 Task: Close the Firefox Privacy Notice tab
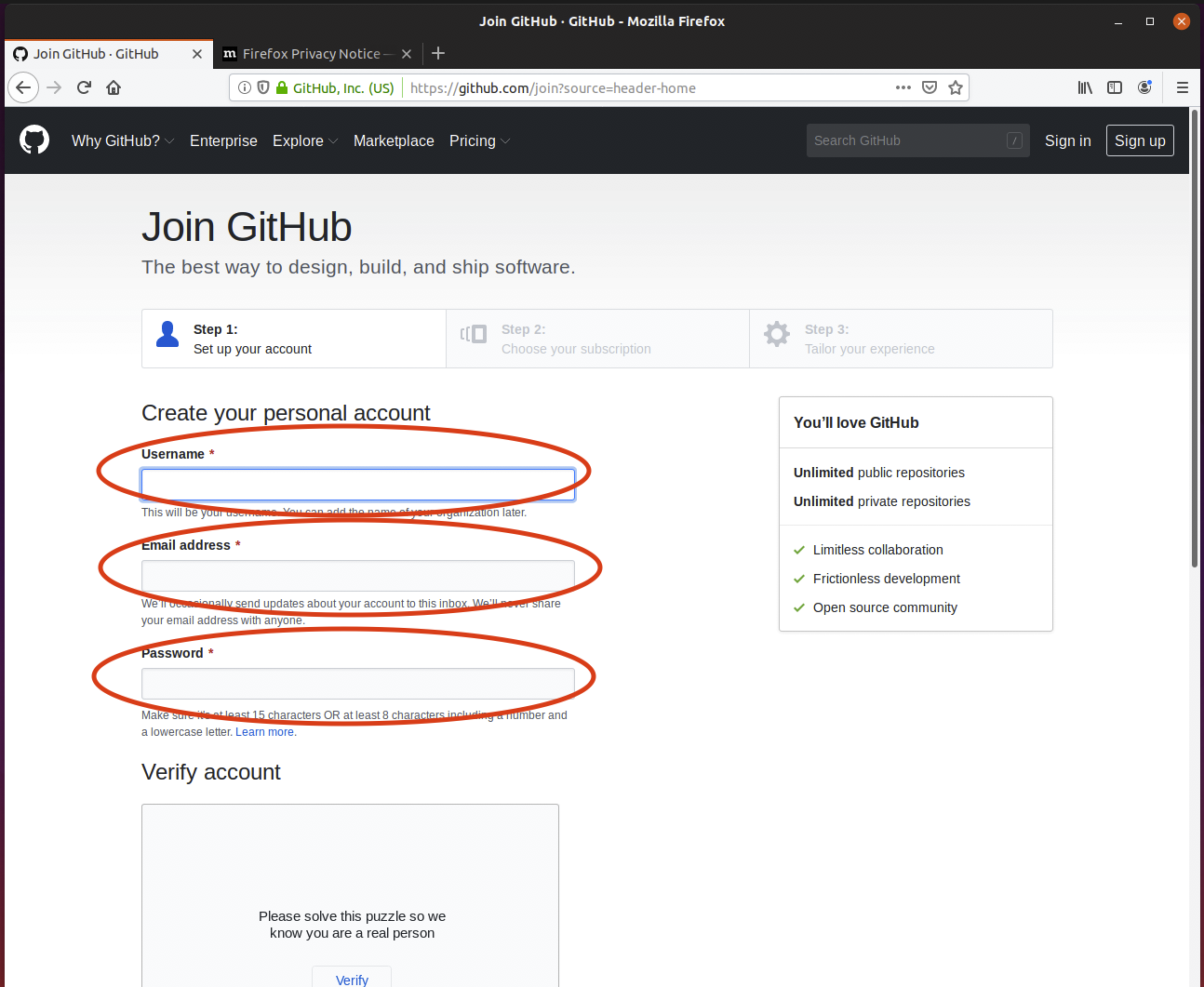(407, 54)
